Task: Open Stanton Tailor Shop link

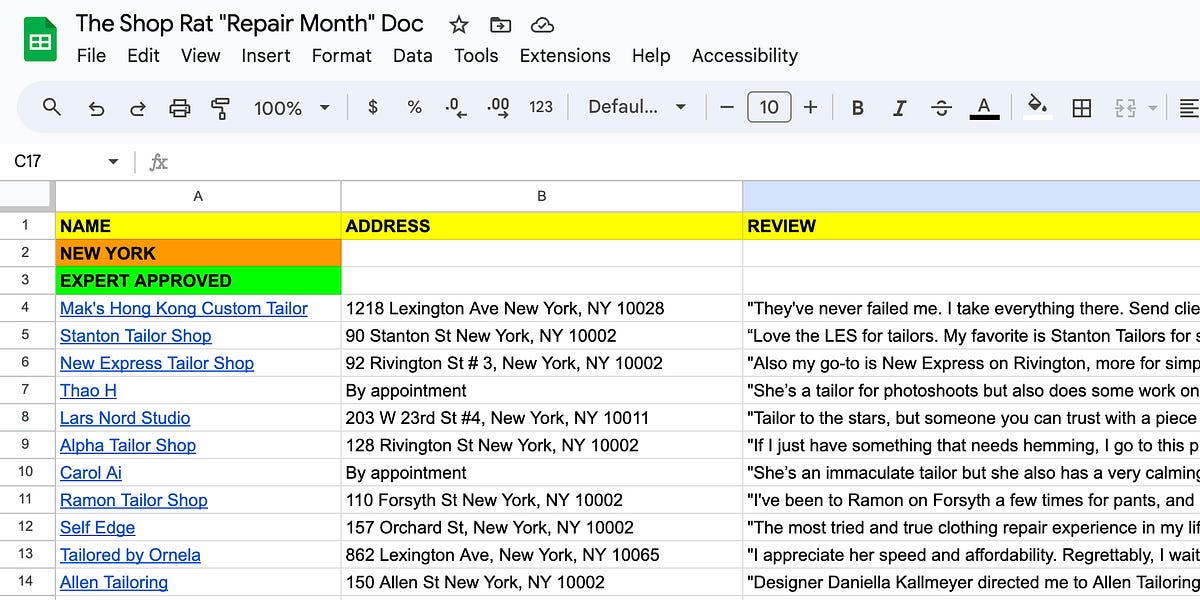Action: [136, 336]
